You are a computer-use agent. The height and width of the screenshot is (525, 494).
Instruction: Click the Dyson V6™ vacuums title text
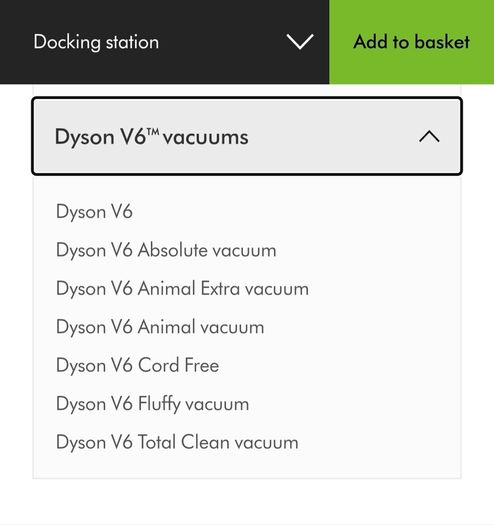pos(151,137)
